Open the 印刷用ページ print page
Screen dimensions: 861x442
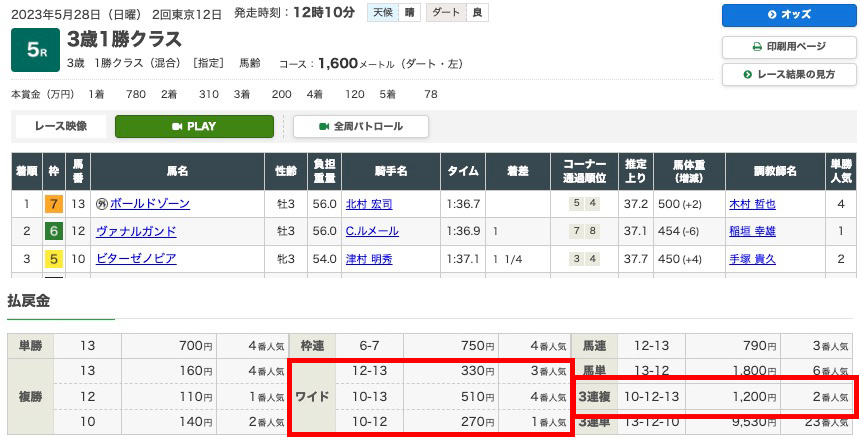[x=789, y=47]
